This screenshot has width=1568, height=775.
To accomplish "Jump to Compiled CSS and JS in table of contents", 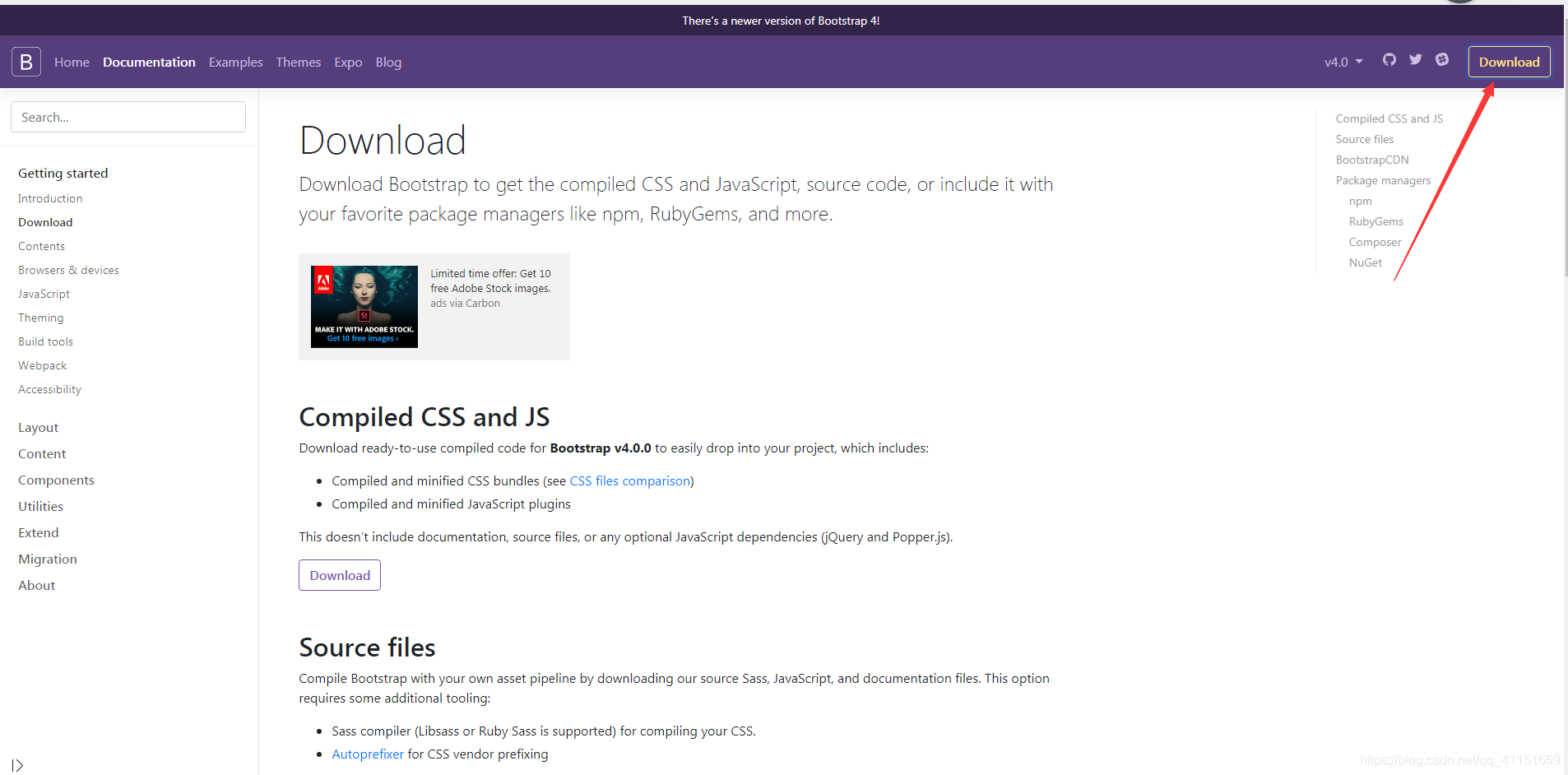I will click(x=1389, y=118).
